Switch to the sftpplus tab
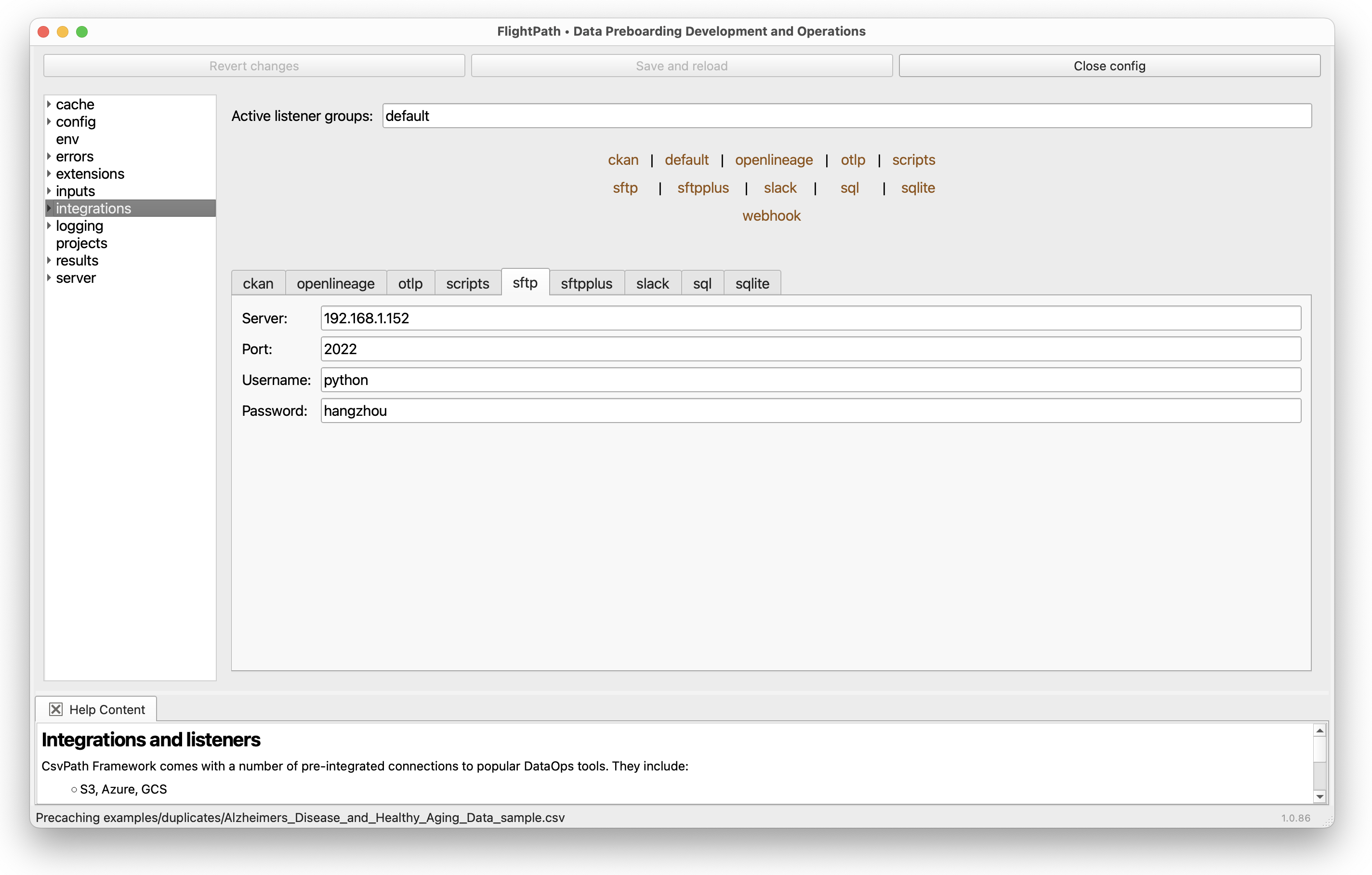Screen dimensions: 1372x875 (x=586, y=283)
